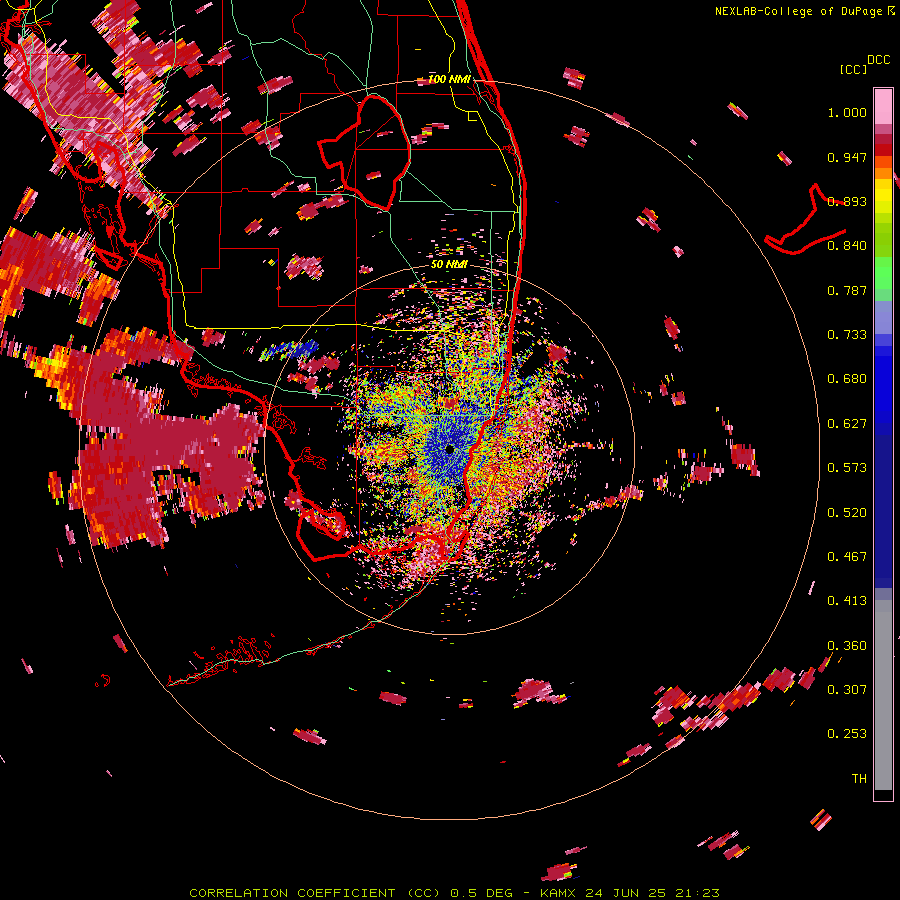This screenshot has width=900, height=900.
Task: Click the [CC] units label
Action: tap(853, 69)
